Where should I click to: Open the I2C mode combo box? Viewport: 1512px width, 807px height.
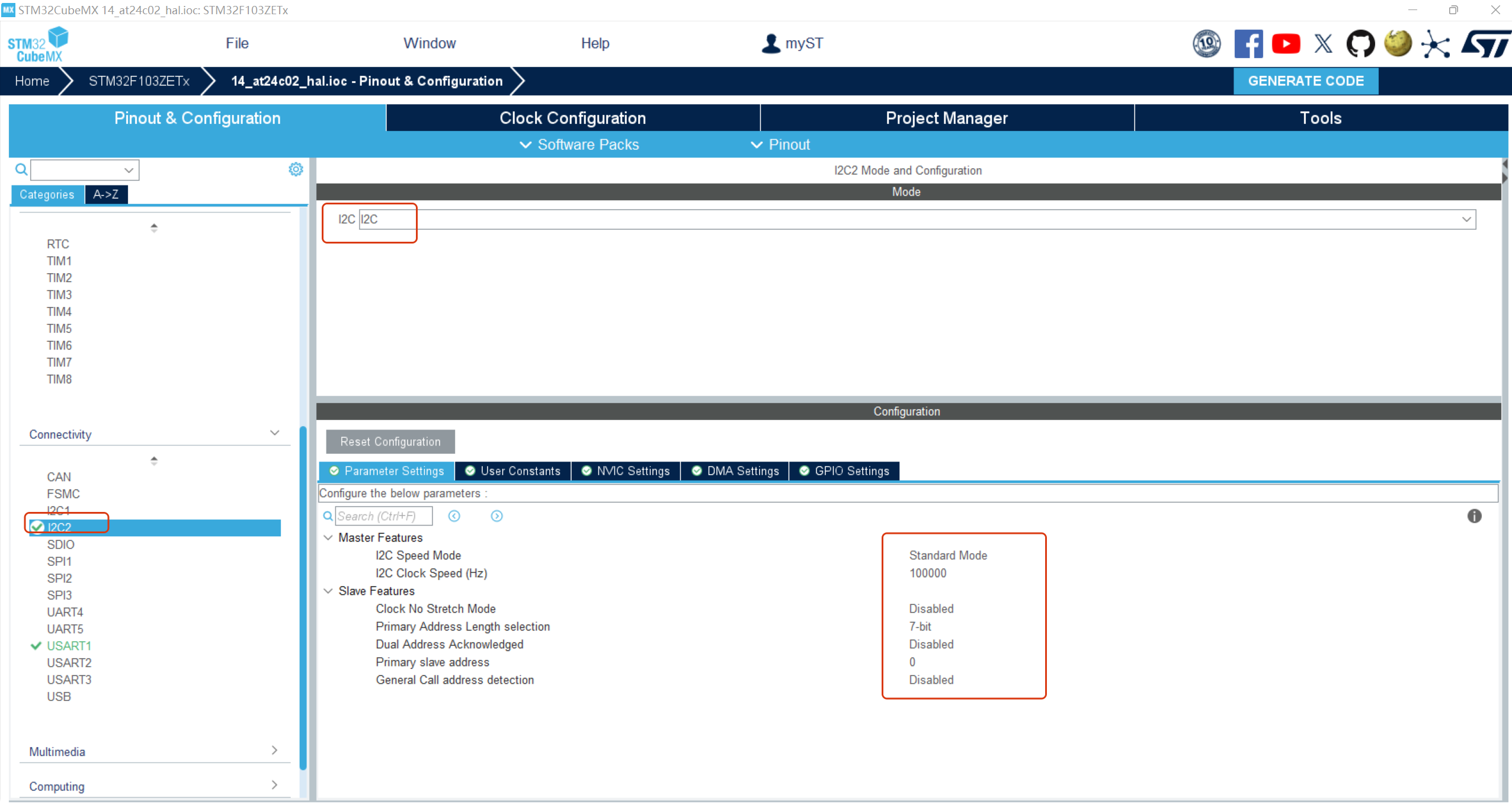click(917, 219)
